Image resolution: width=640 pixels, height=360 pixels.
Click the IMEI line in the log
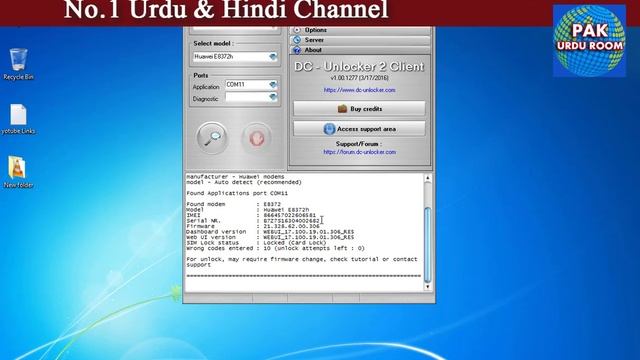251,215
